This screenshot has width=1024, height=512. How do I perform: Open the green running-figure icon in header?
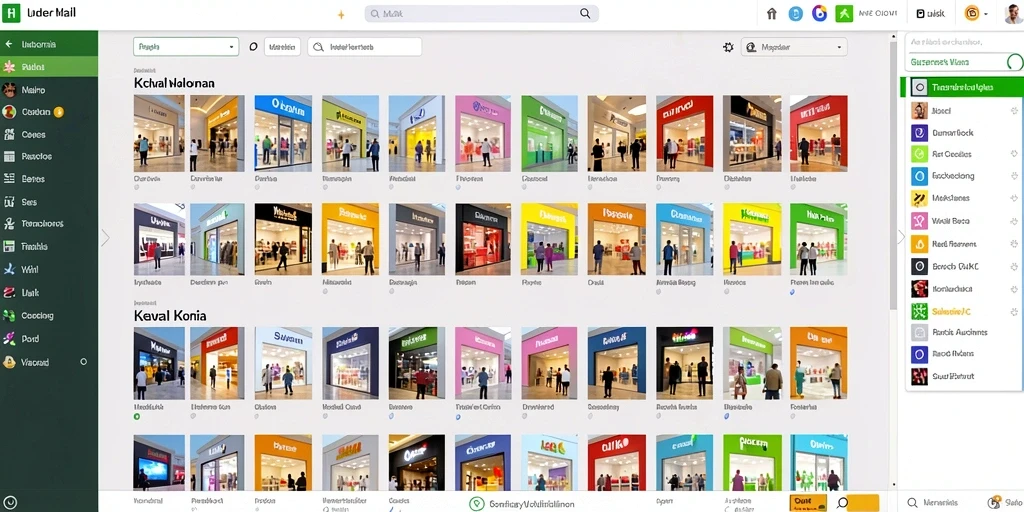(844, 14)
